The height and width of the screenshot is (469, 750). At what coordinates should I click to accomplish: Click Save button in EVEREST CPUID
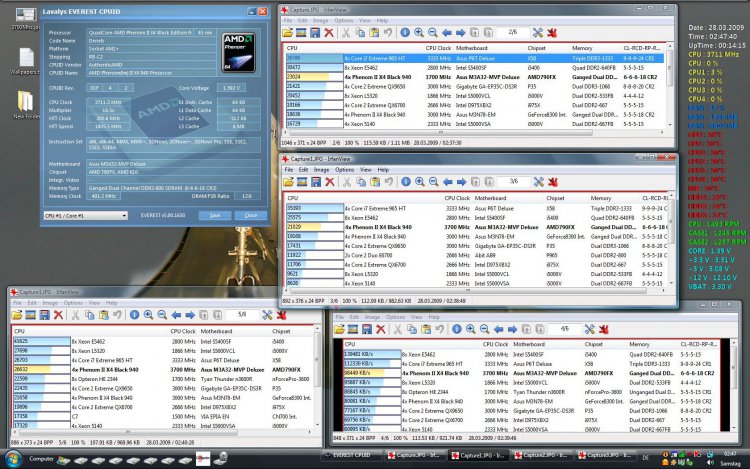point(215,215)
